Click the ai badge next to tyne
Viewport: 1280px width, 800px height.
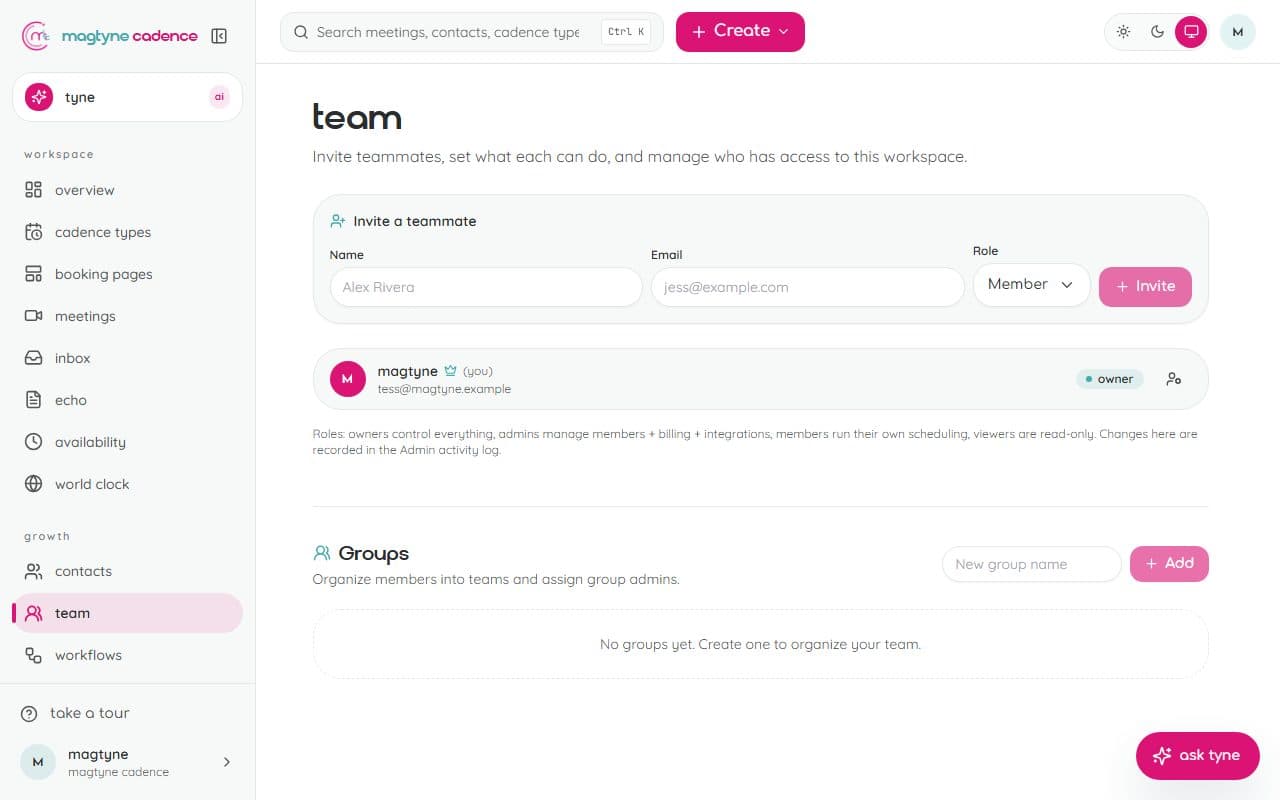tap(219, 97)
